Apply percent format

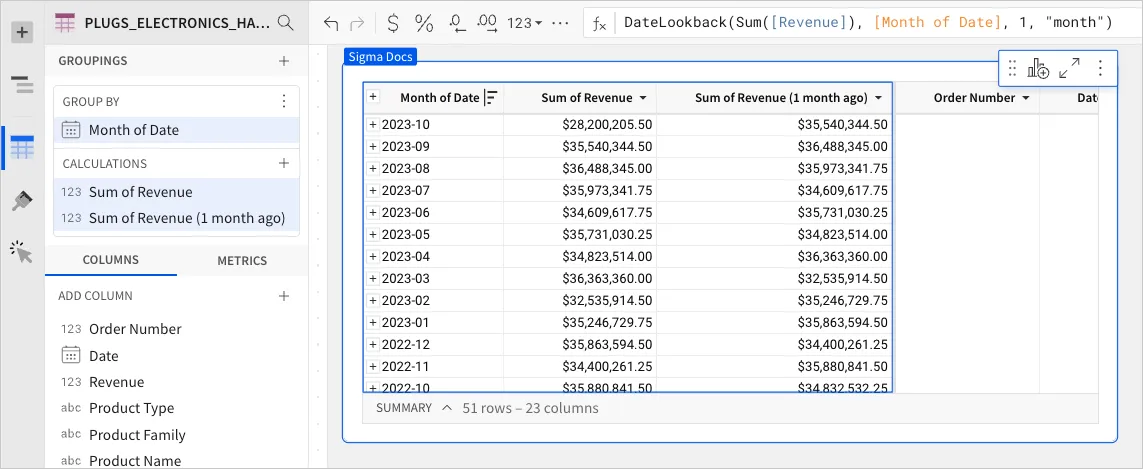(424, 23)
